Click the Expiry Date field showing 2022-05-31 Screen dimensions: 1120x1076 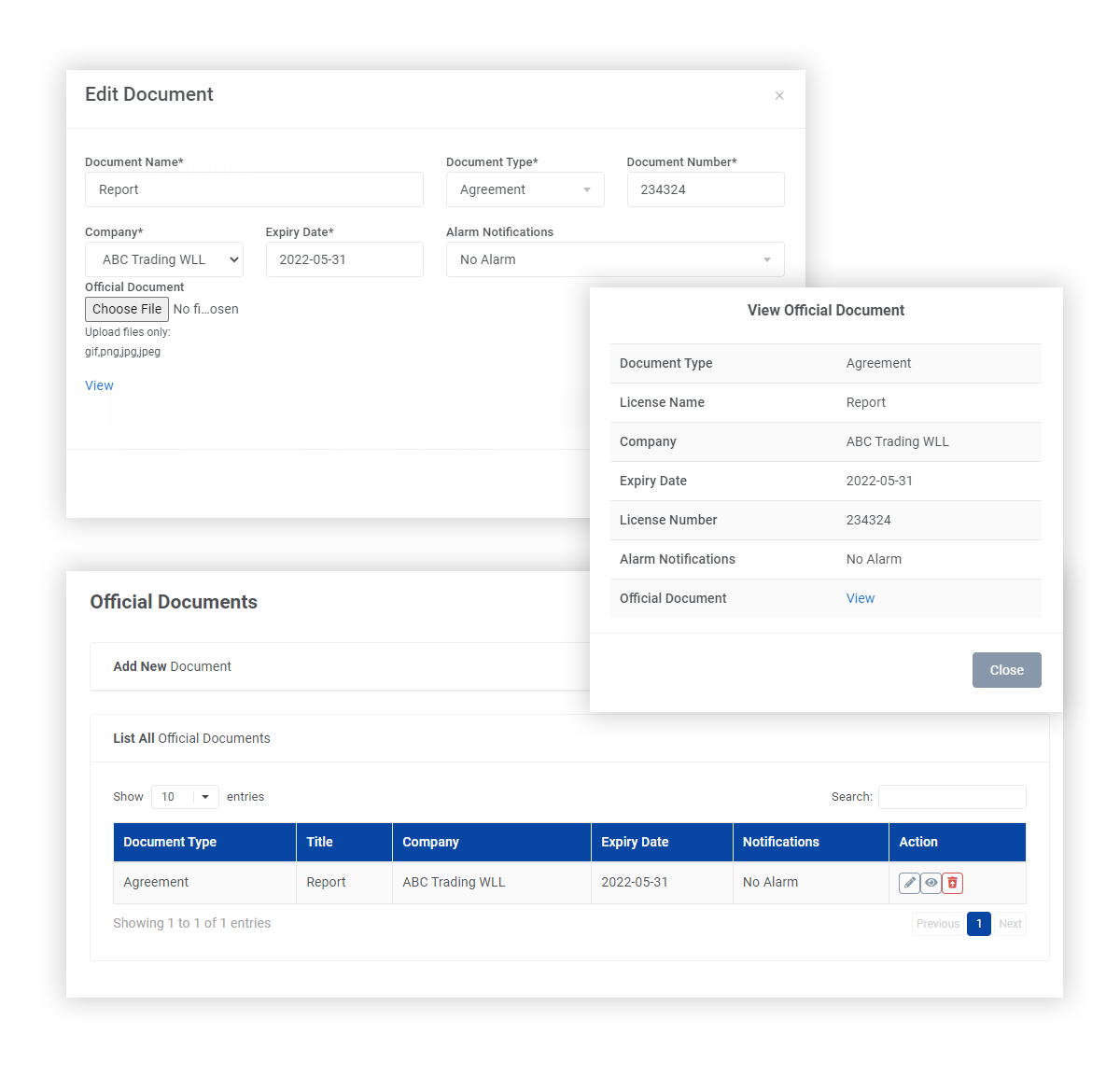(x=343, y=259)
